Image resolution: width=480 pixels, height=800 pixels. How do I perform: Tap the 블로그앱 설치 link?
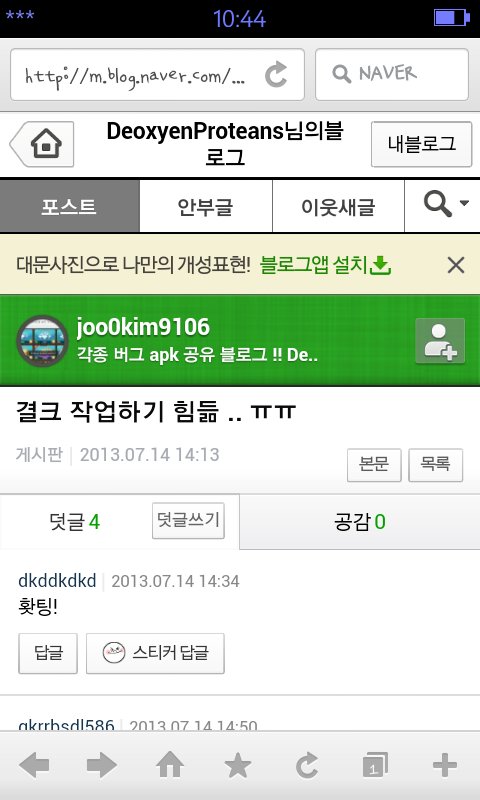point(325,265)
